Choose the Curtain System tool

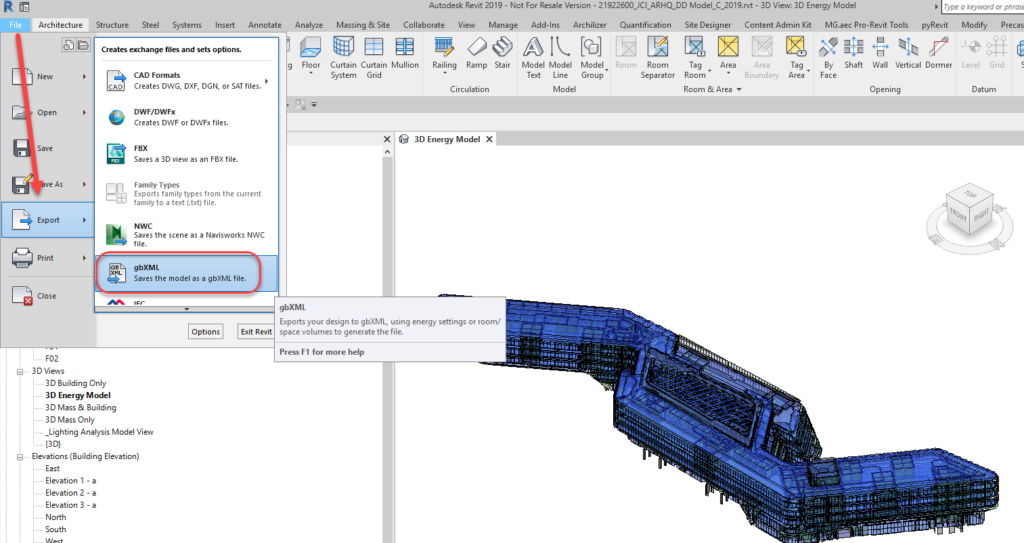click(x=344, y=58)
